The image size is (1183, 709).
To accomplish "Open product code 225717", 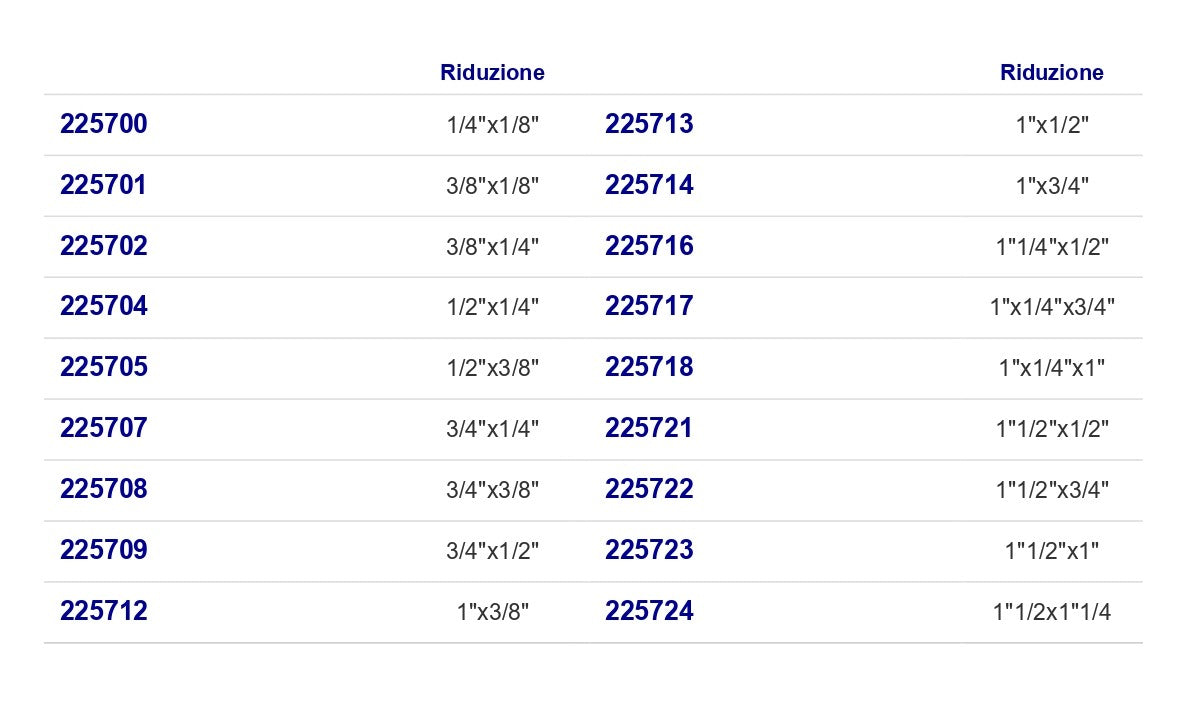I will pyautogui.click(x=649, y=306).
